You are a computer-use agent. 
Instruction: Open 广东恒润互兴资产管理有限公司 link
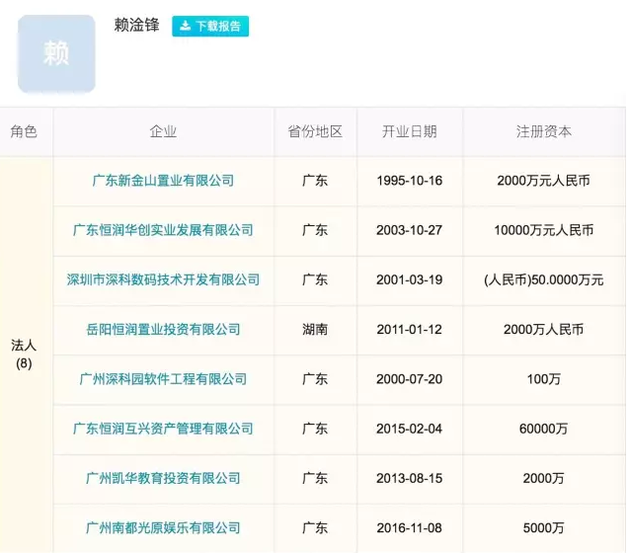coord(163,429)
